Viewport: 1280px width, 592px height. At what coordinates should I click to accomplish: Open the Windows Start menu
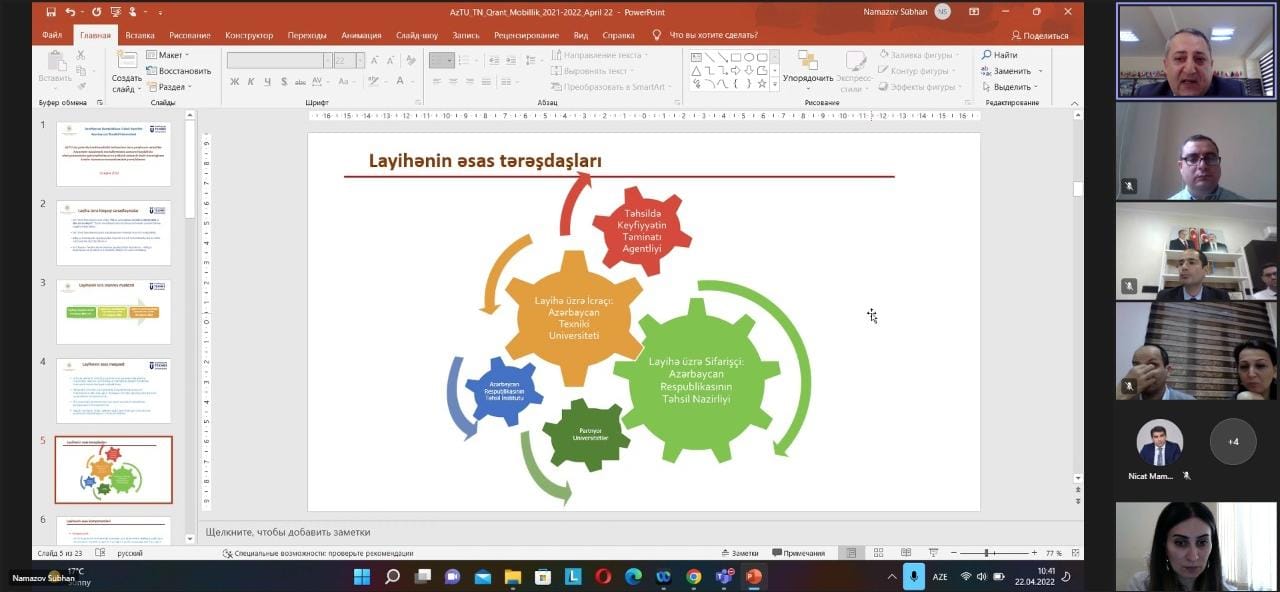click(x=362, y=576)
